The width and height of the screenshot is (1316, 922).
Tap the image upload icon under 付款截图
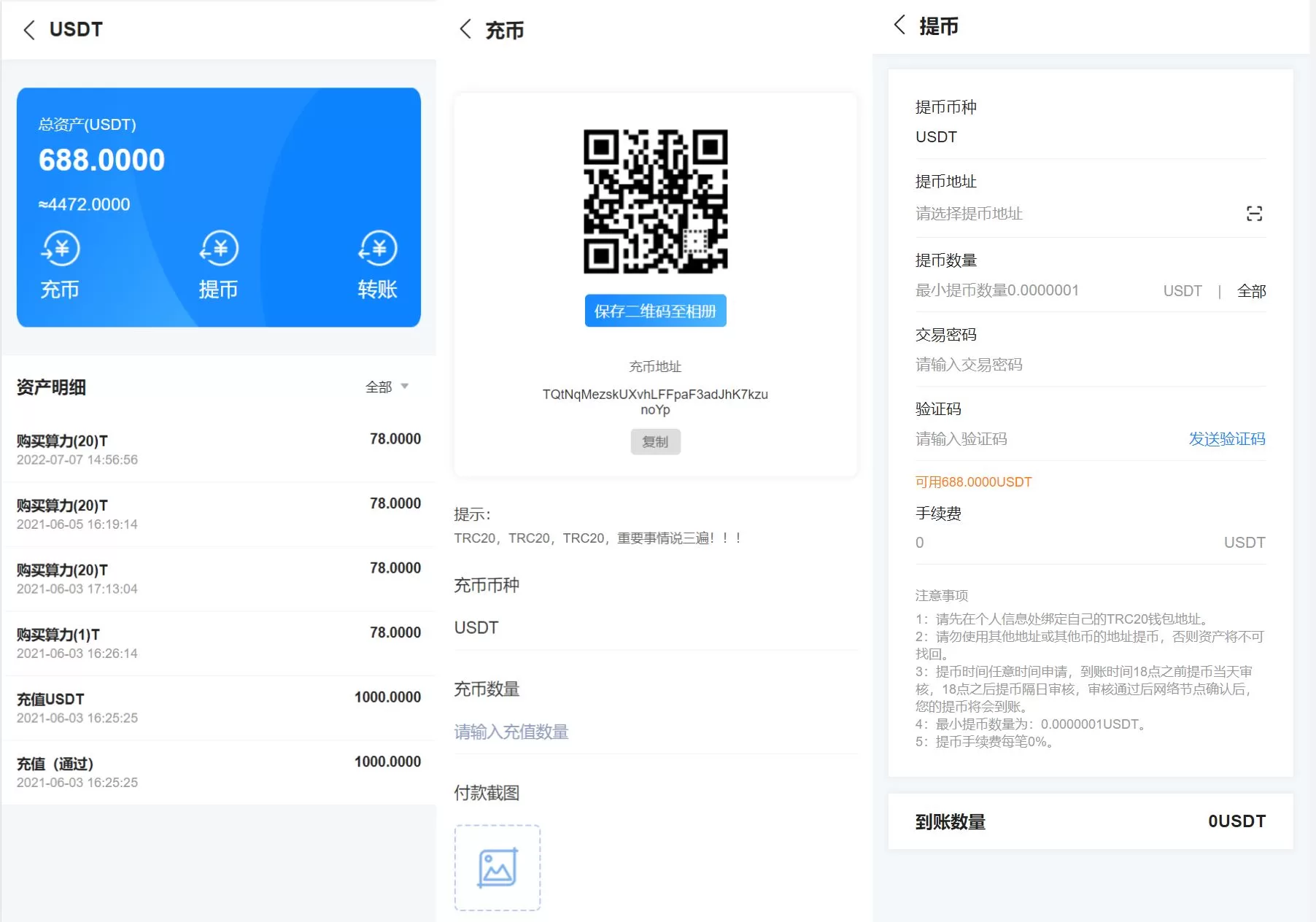pos(498,867)
